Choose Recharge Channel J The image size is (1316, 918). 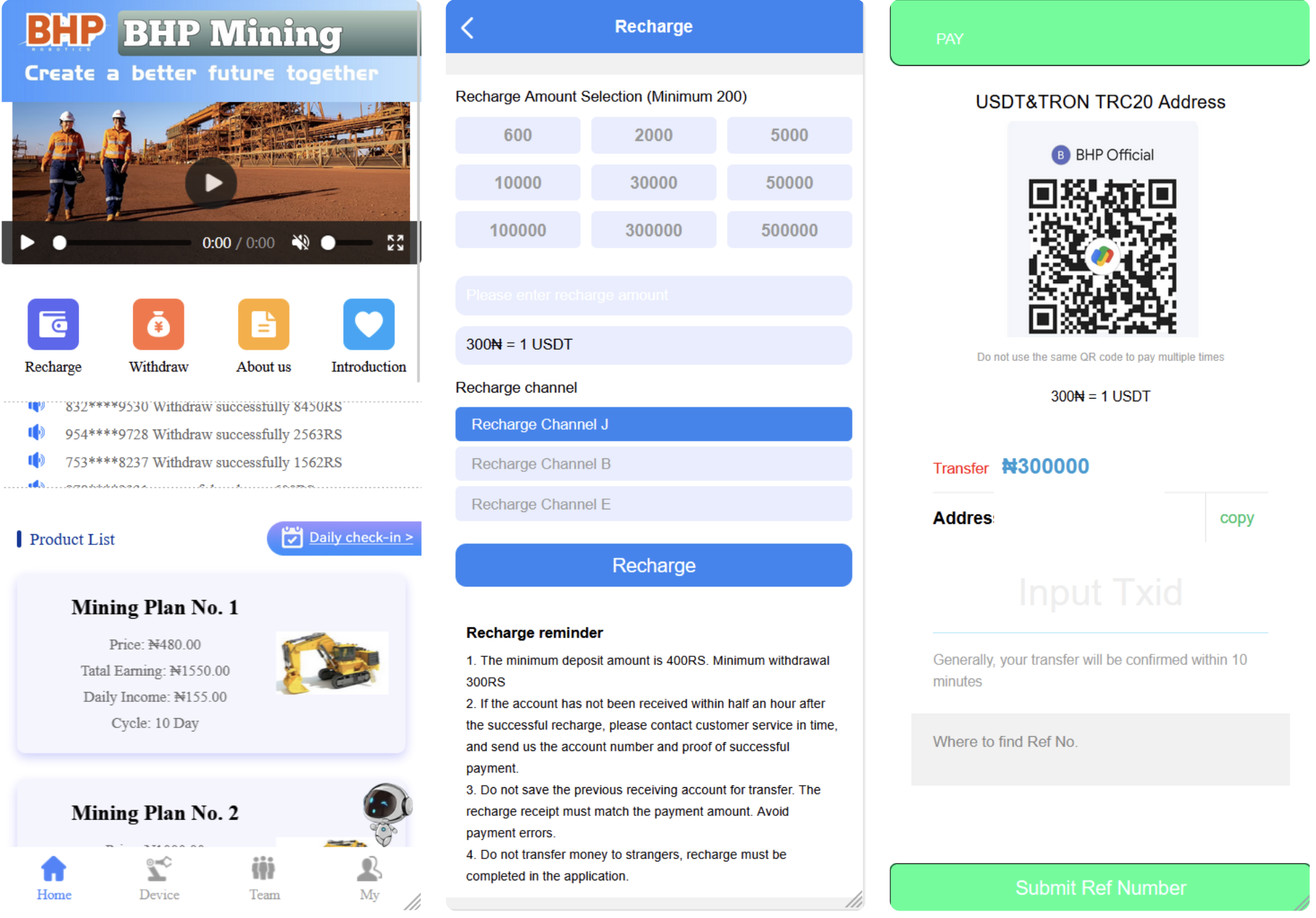pyautogui.click(x=653, y=424)
